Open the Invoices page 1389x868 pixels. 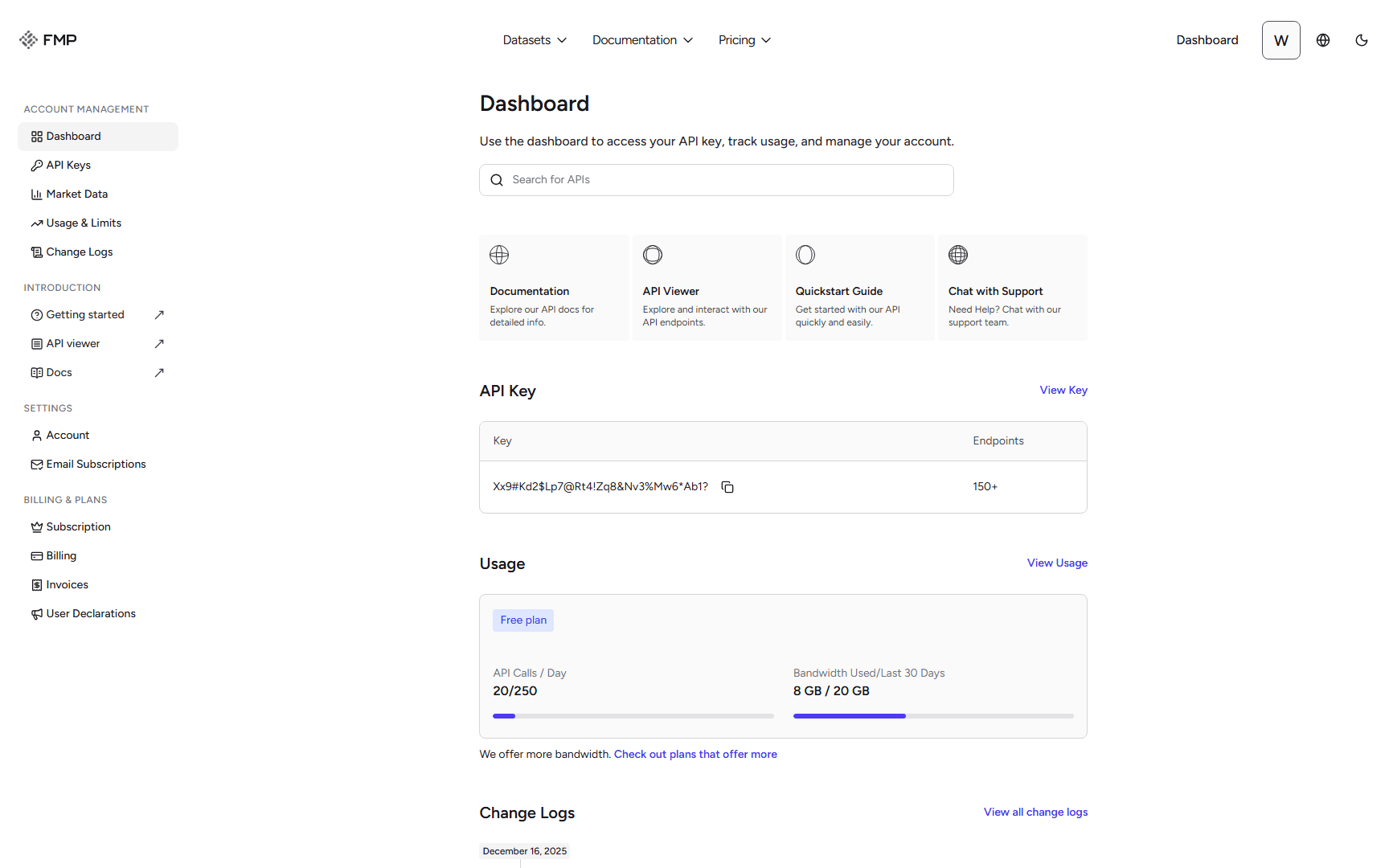(x=98, y=585)
